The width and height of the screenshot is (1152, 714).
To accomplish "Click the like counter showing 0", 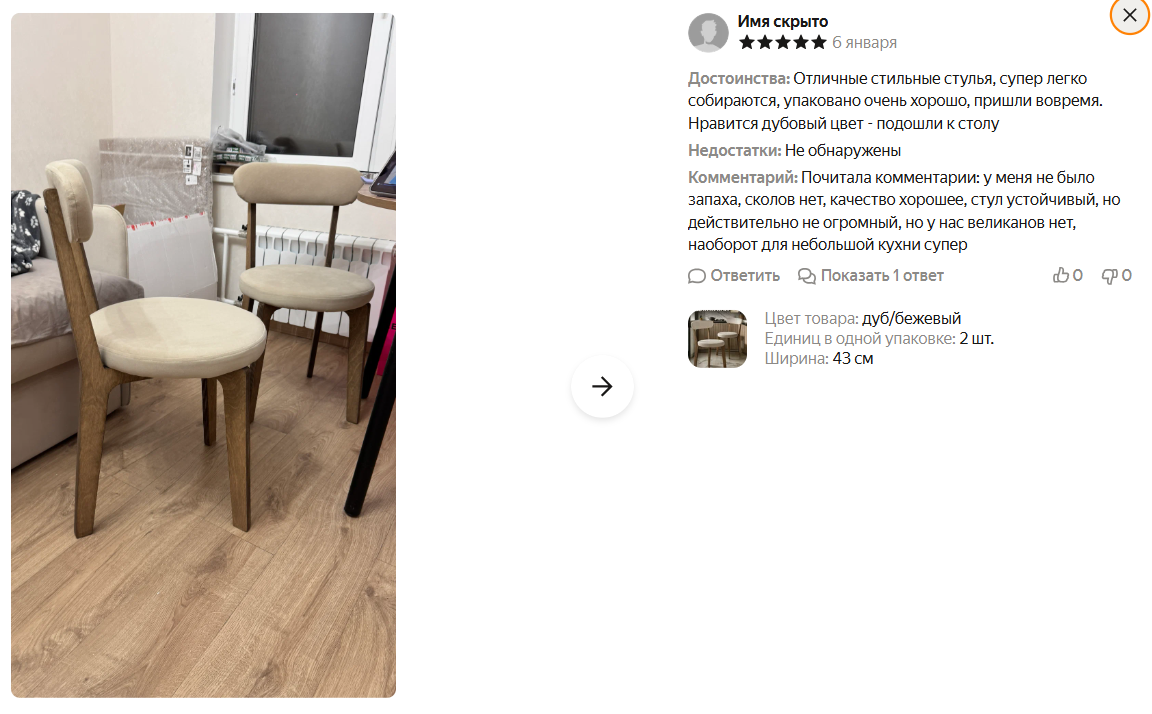I will coord(1077,275).
